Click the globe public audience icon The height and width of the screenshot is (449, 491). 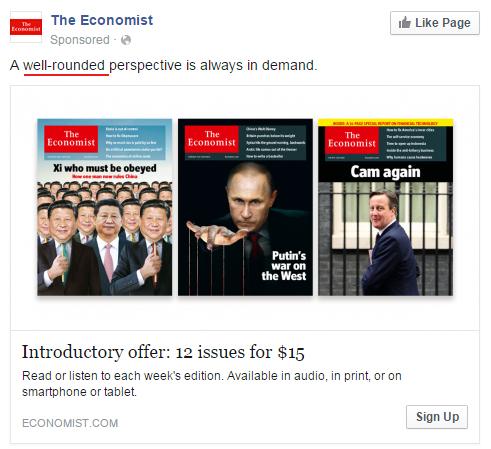[x=126, y=40]
